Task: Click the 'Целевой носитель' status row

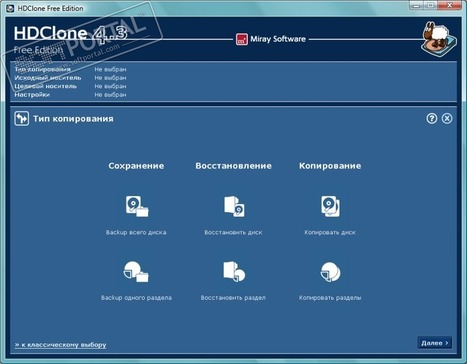Action: tap(70, 86)
